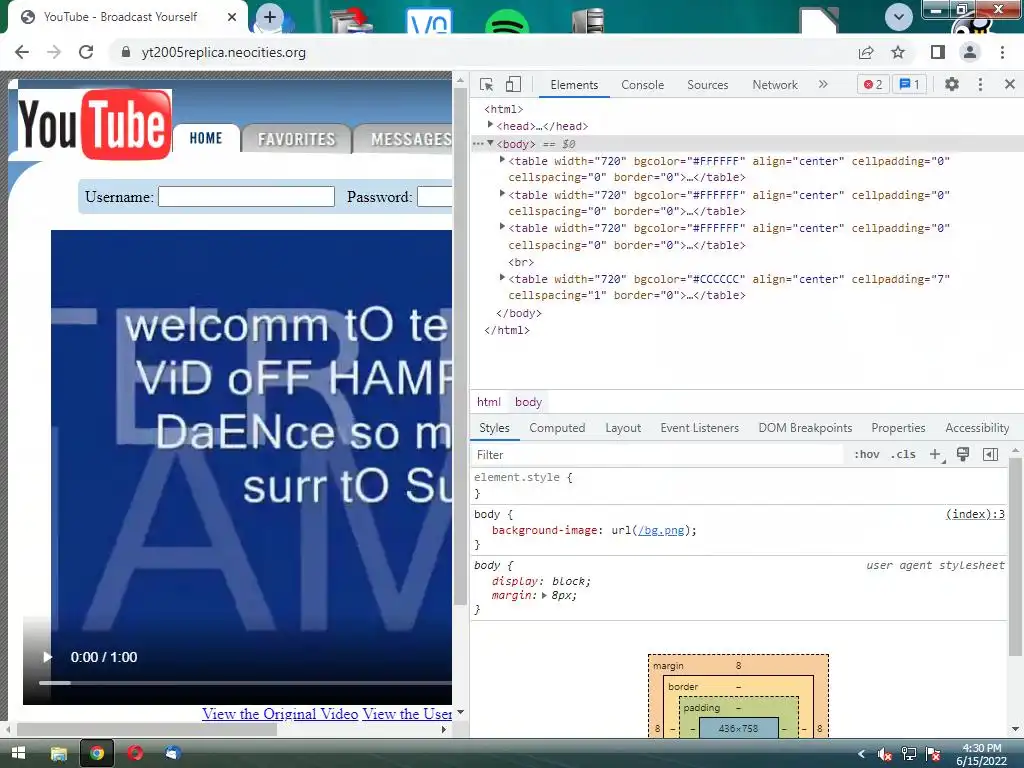1024x768 pixels.
Task: Bookmark this page star
Action: (898, 52)
